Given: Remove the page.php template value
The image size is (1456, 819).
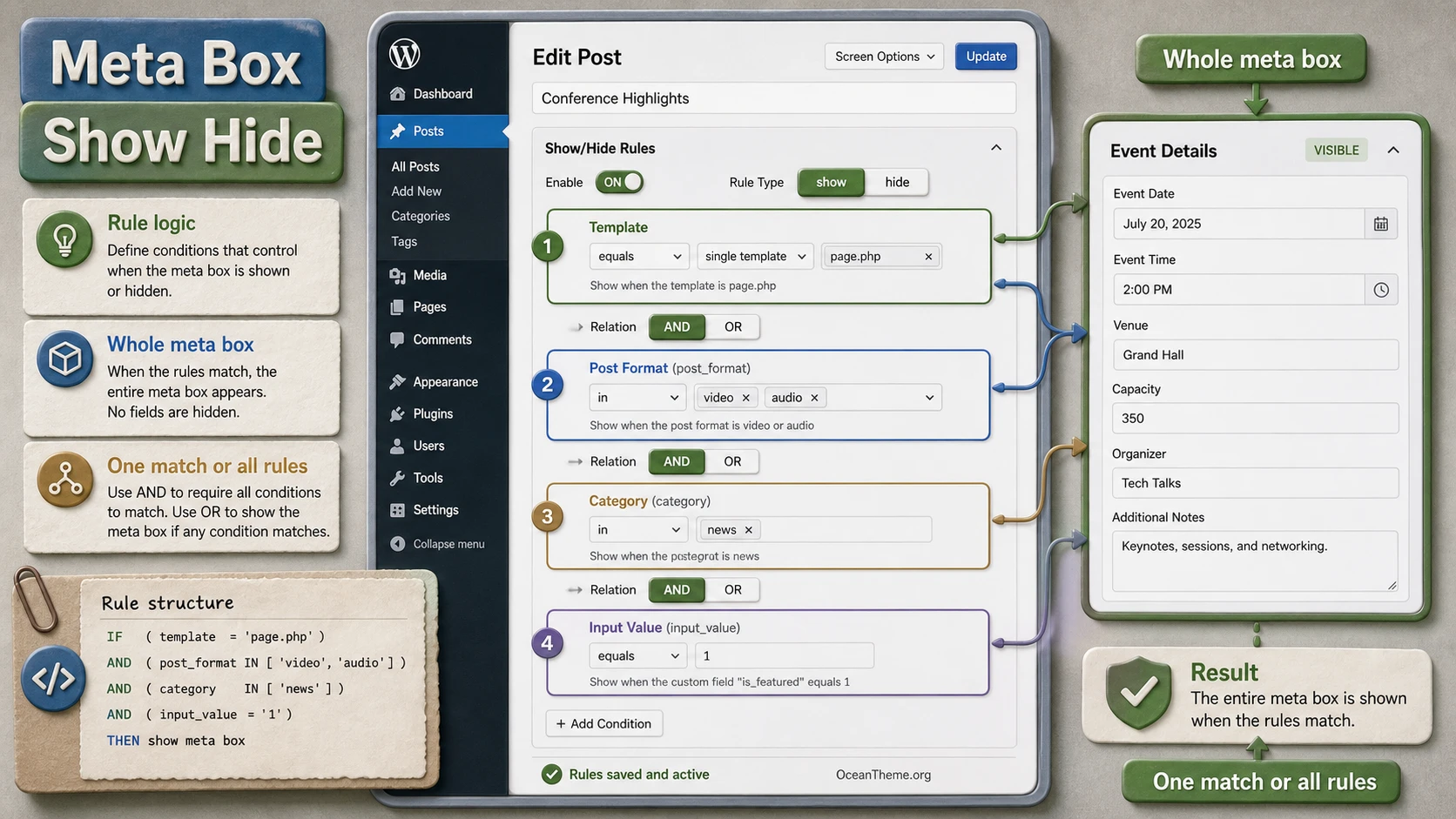Looking at the screenshot, I should coord(928,257).
